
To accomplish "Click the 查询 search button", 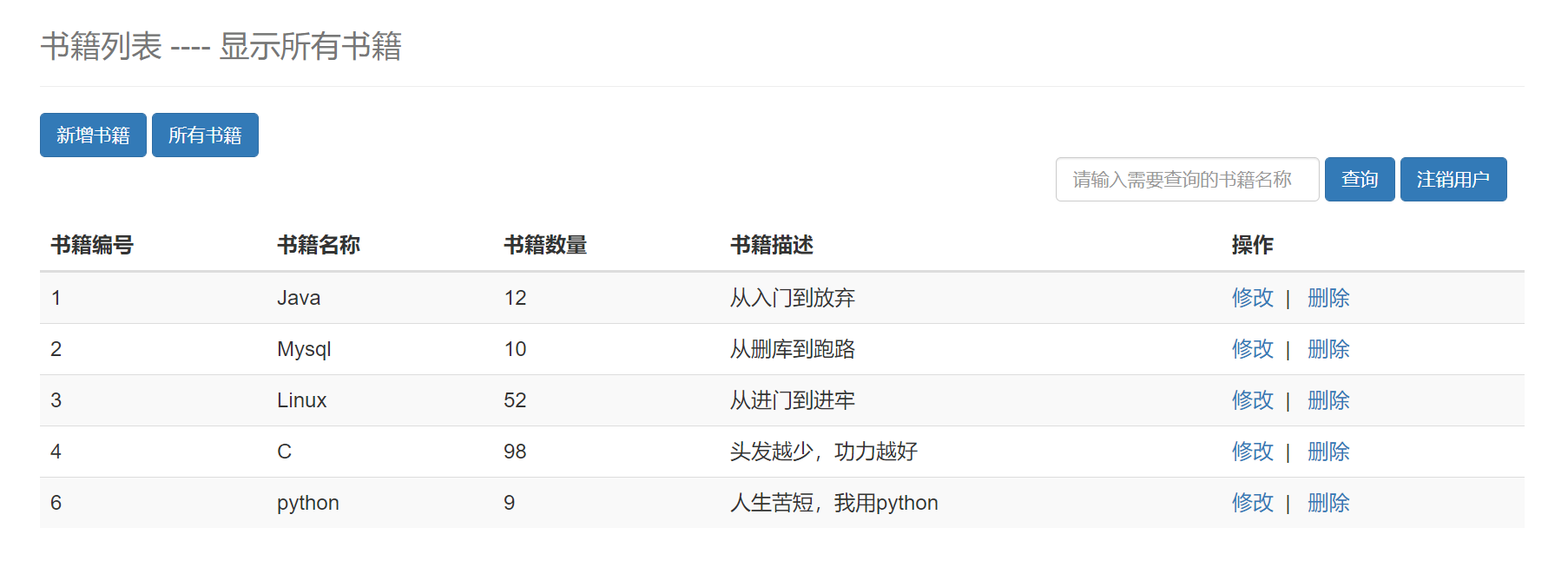I will [x=1360, y=179].
